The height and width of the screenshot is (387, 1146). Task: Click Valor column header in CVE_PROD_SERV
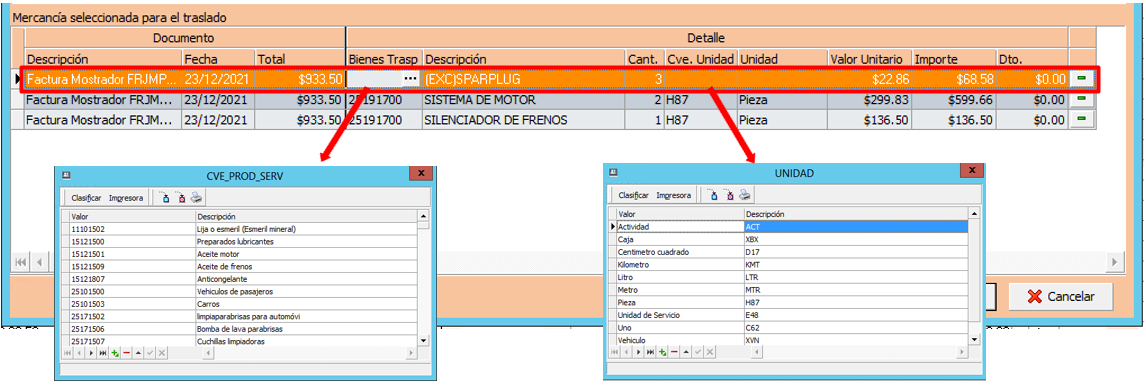[x=132, y=217]
